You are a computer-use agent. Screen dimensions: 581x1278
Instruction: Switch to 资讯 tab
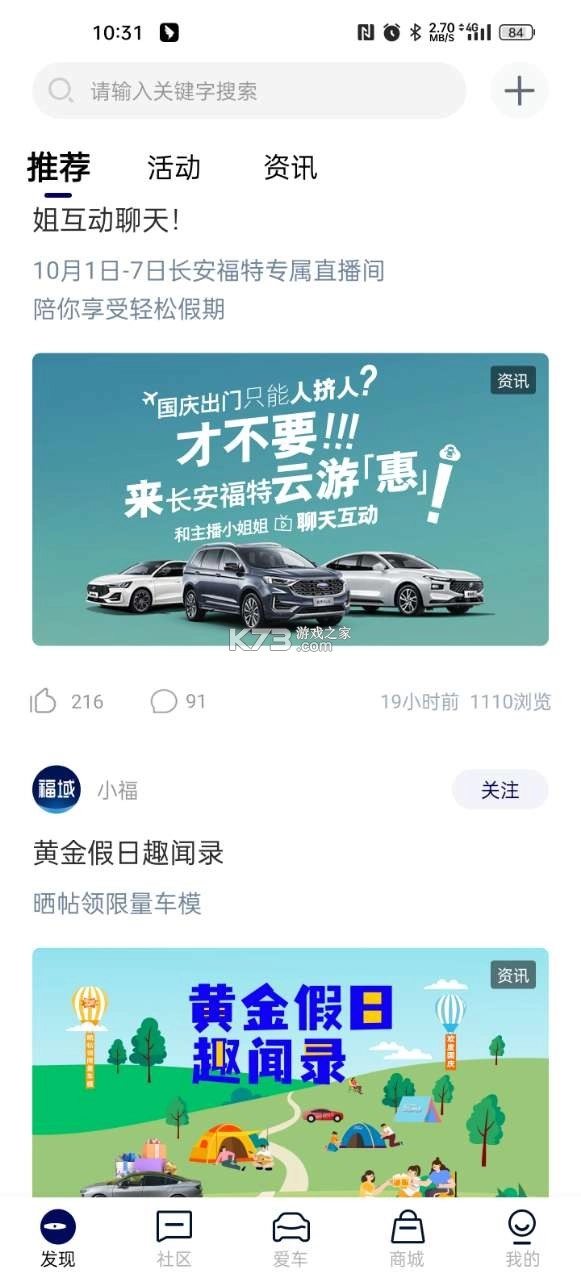click(x=290, y=168)
